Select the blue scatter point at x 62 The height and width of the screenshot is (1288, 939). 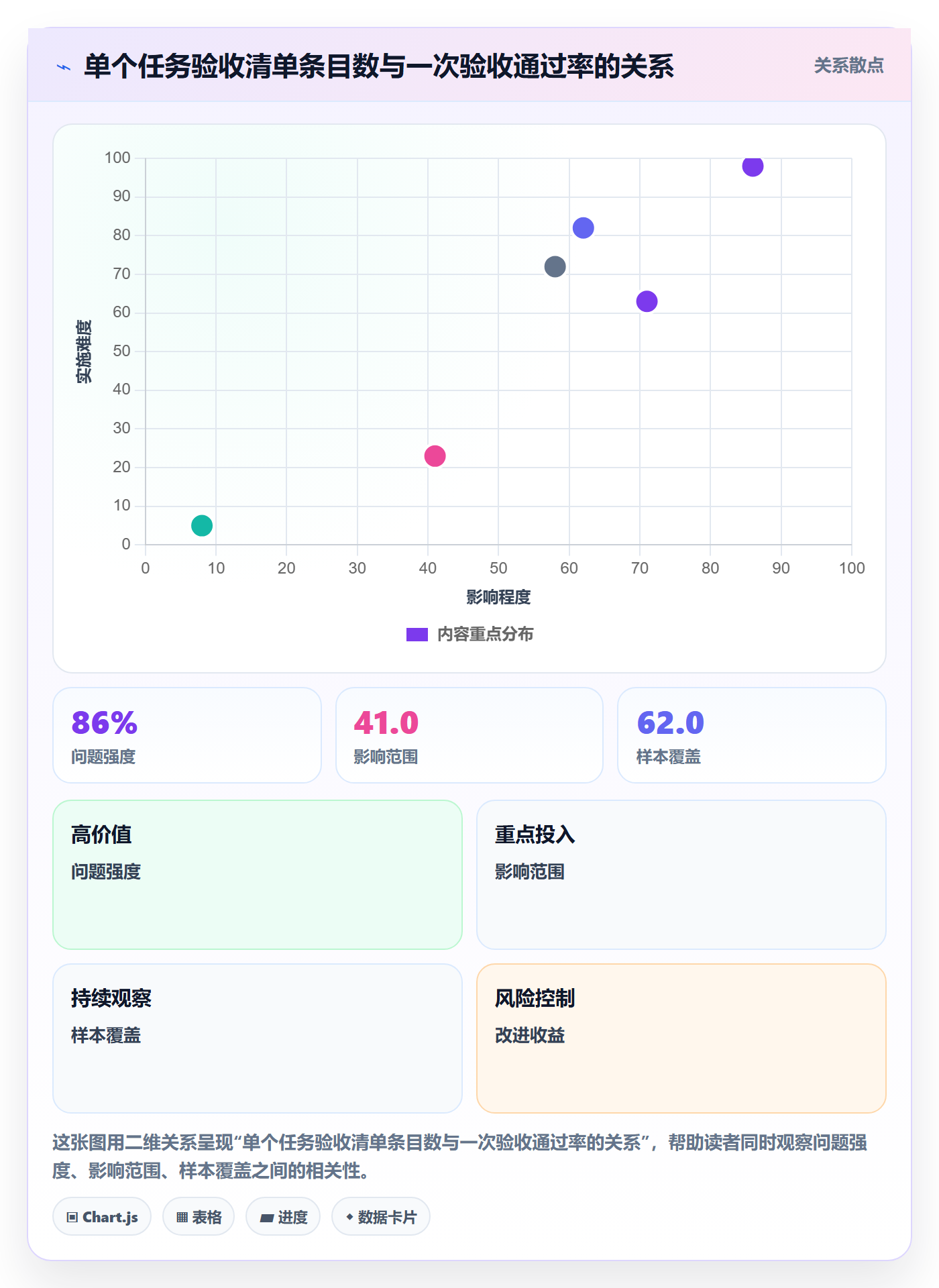[583, 228]
